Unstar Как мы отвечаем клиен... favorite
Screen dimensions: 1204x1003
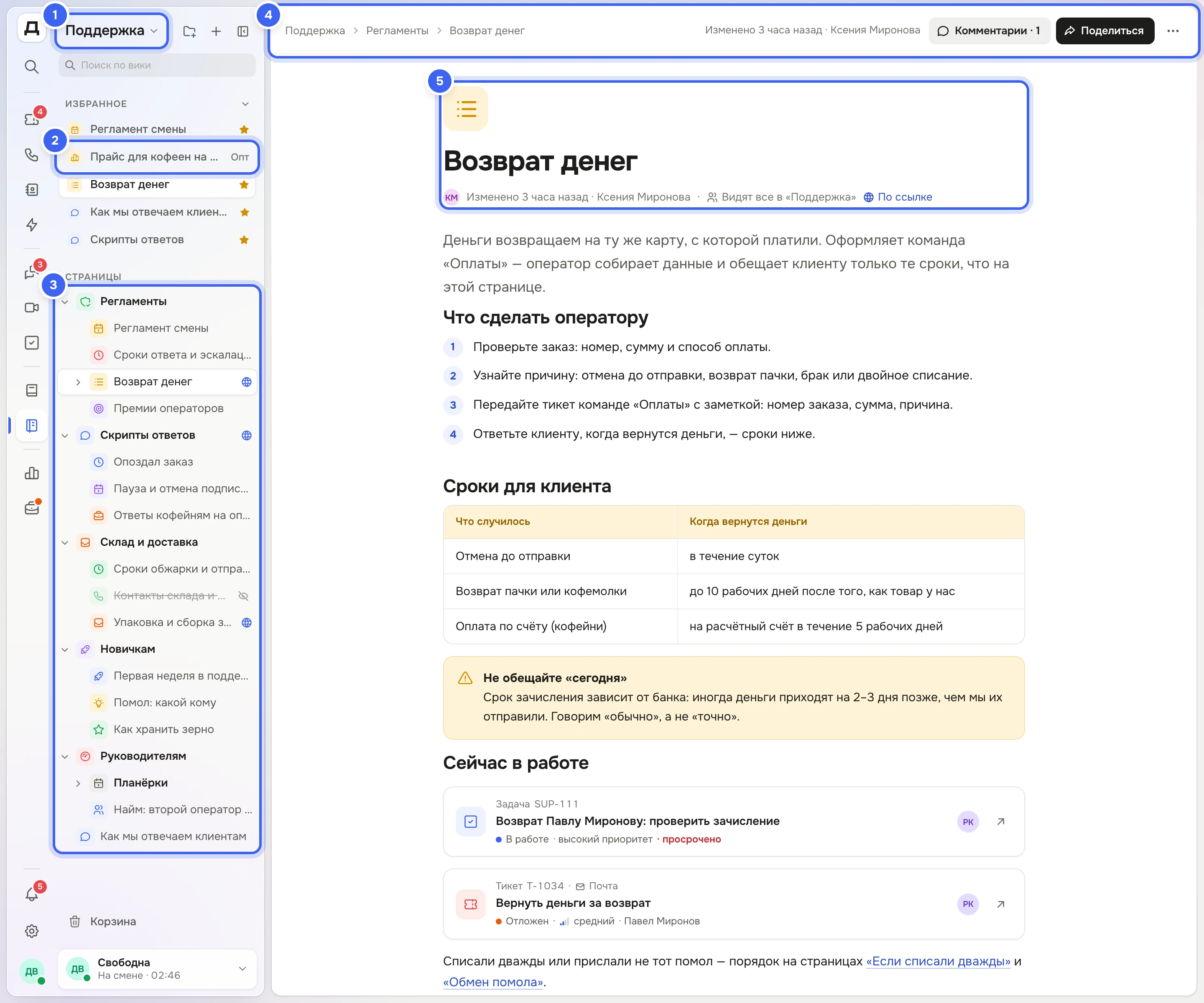click(244, 212)
